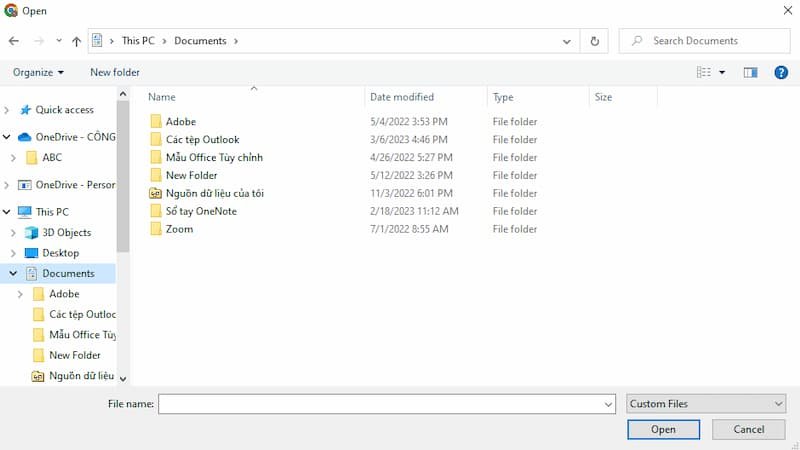Click sidebar scrollbar down arrow
This screenshot has height=450, width=800.
pos(122,379)
